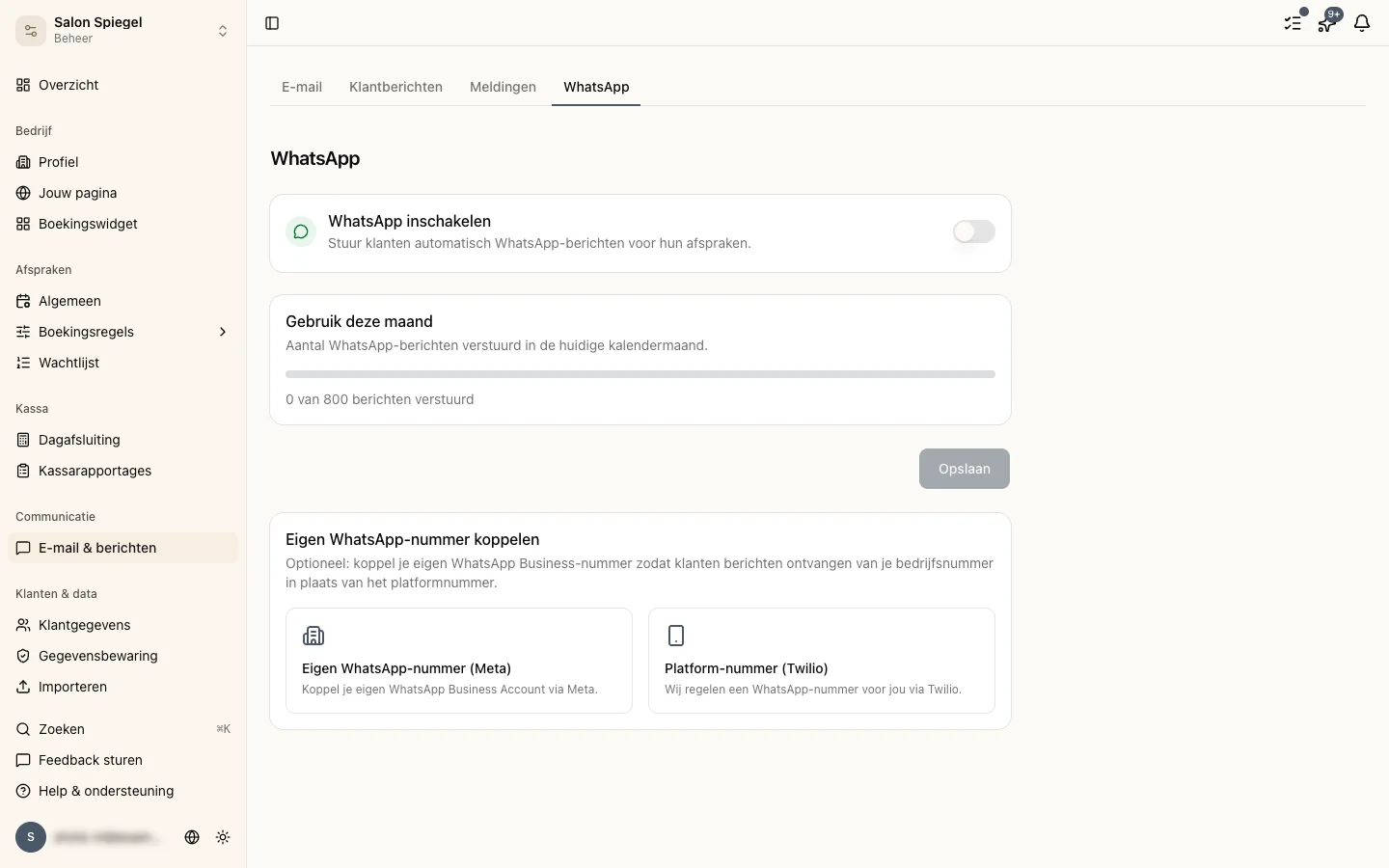This screenshot has height=868, width=1389.
Task: Click the Kassarapportages clipboard icon
Action: pyautogui.click(x=23, y=471)
